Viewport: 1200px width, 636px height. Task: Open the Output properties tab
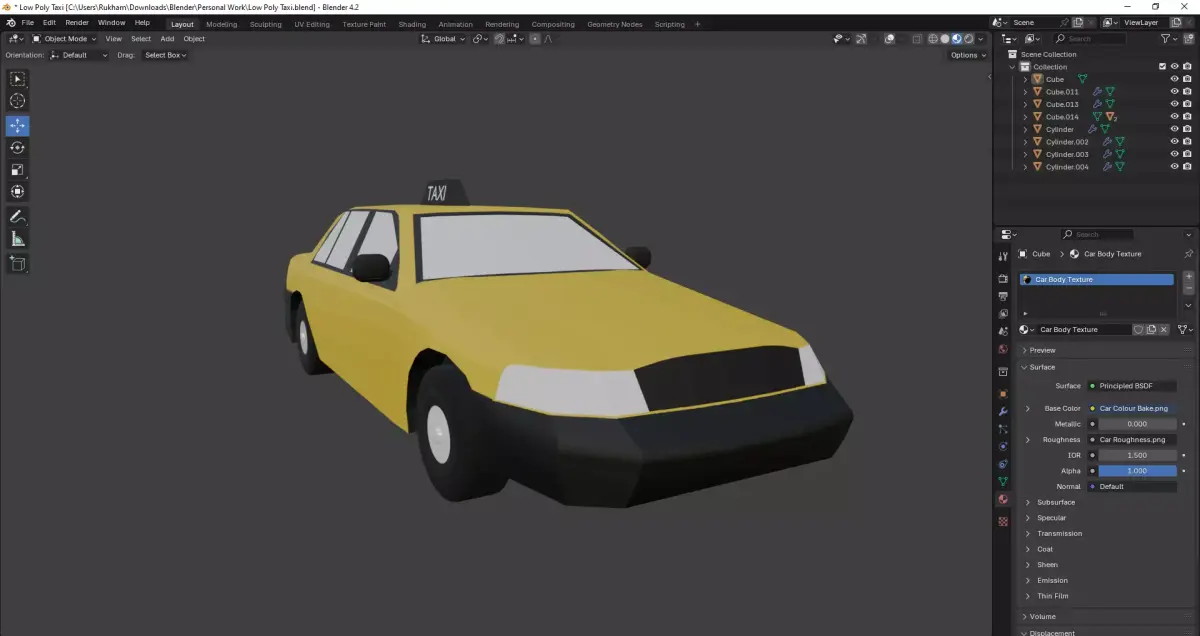pyautogui.click(x=1003, y=297)
